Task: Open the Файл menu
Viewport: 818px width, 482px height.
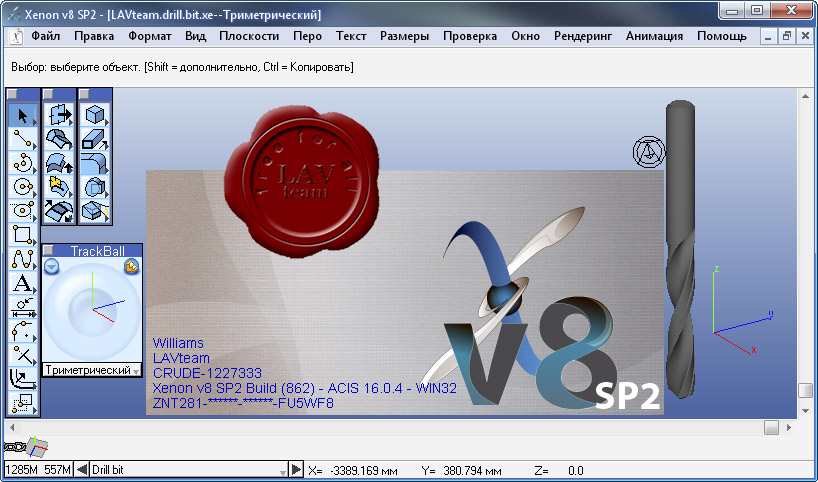Action: 46,37
